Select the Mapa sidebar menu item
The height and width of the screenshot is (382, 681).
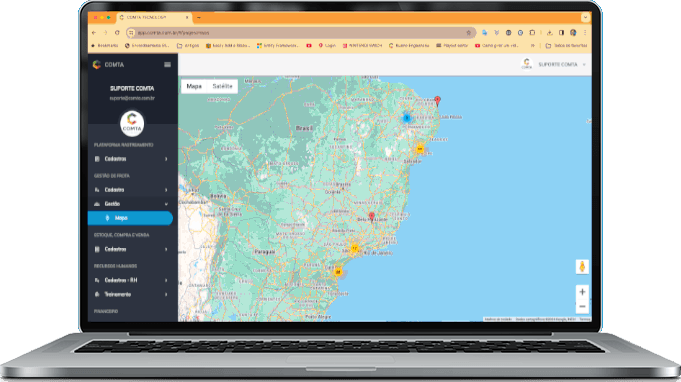click(x=130, y=218)
